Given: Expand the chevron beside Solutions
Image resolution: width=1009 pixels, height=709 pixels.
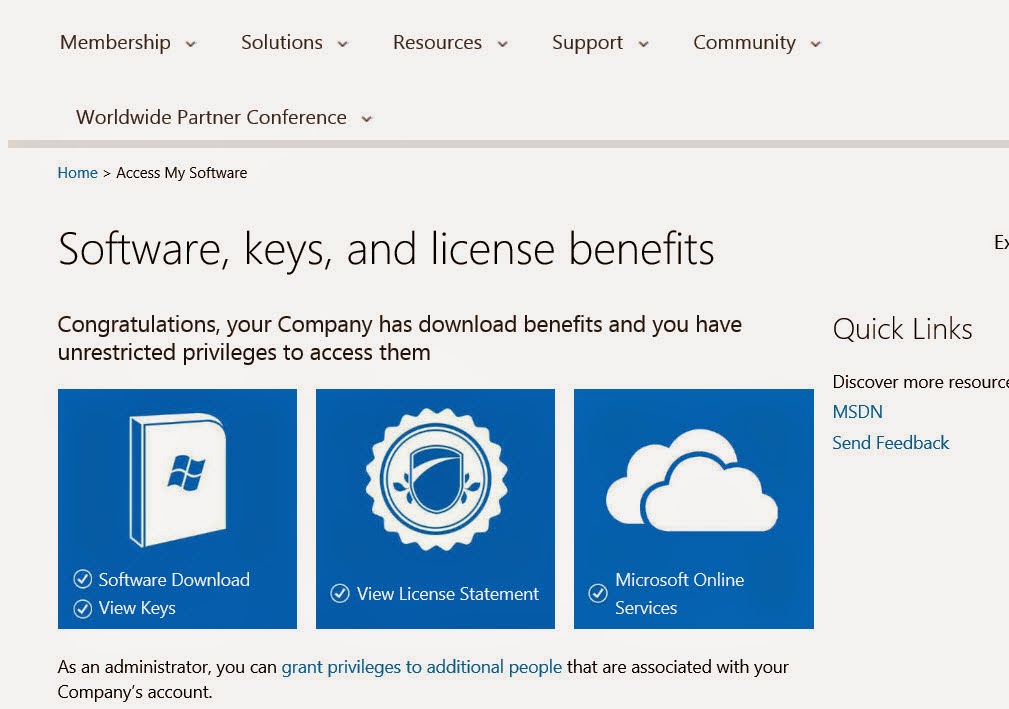Looking at the screenshot, I should 343,44.
